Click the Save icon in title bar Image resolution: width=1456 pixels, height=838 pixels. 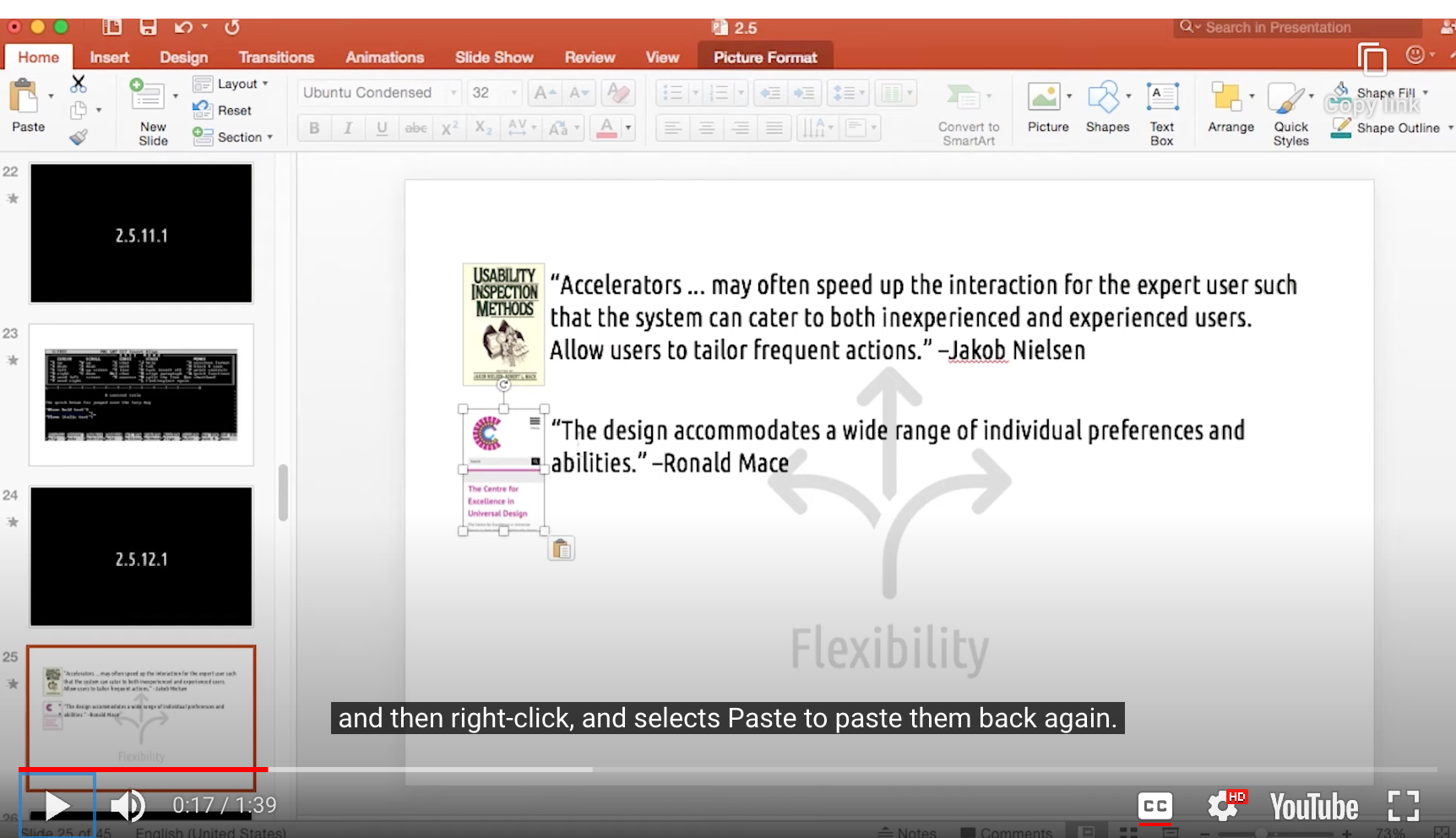[x=149, y=27]
